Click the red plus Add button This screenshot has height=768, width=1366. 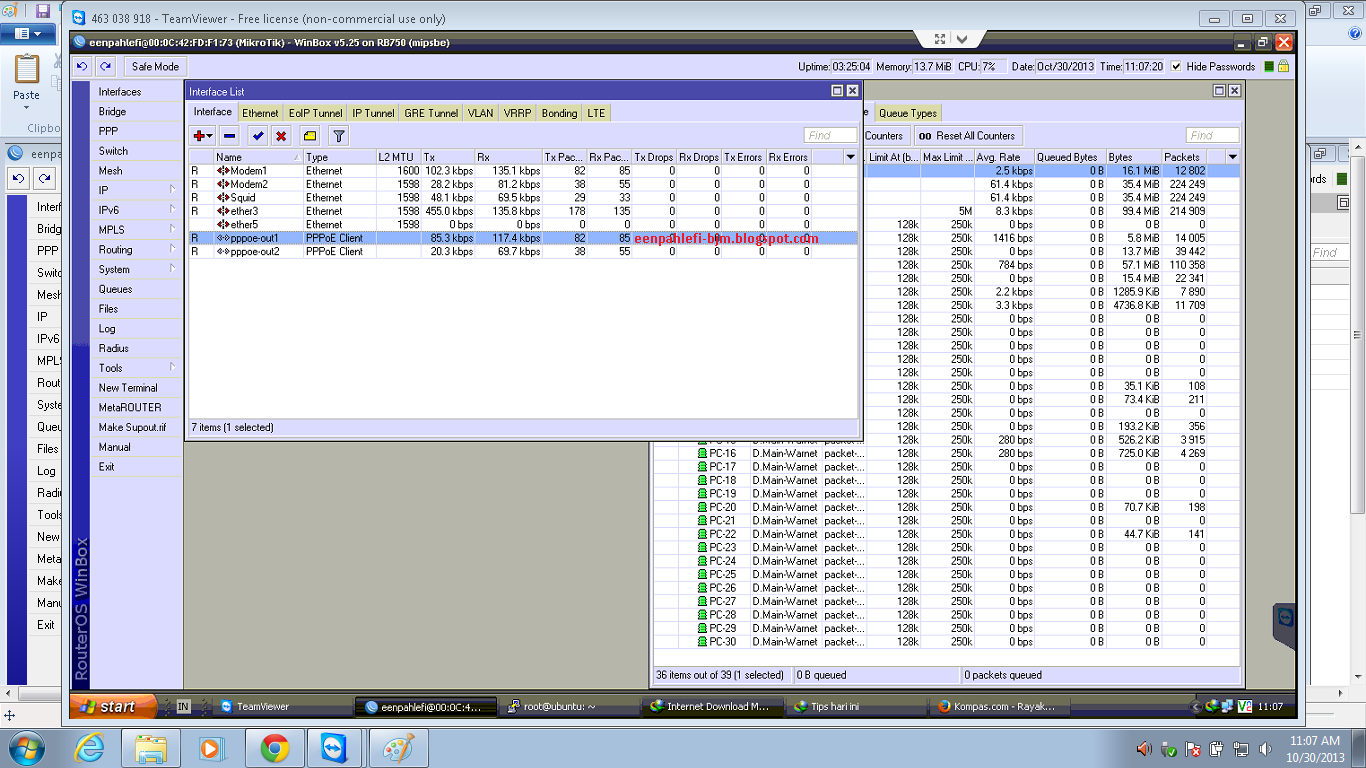tap(202, 136)
